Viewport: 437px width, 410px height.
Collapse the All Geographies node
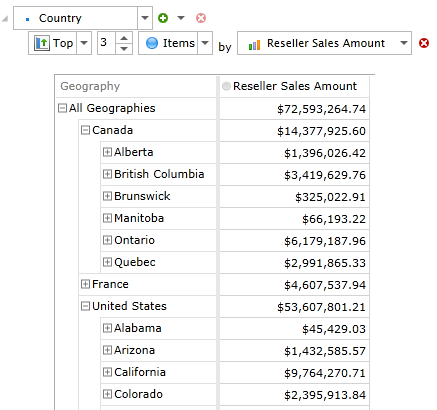coord(62,108)
